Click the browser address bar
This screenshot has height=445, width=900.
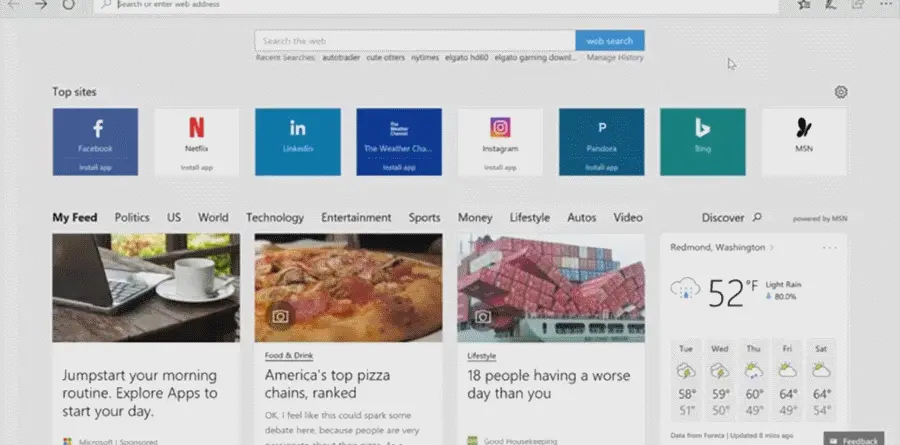pos(436,5)
